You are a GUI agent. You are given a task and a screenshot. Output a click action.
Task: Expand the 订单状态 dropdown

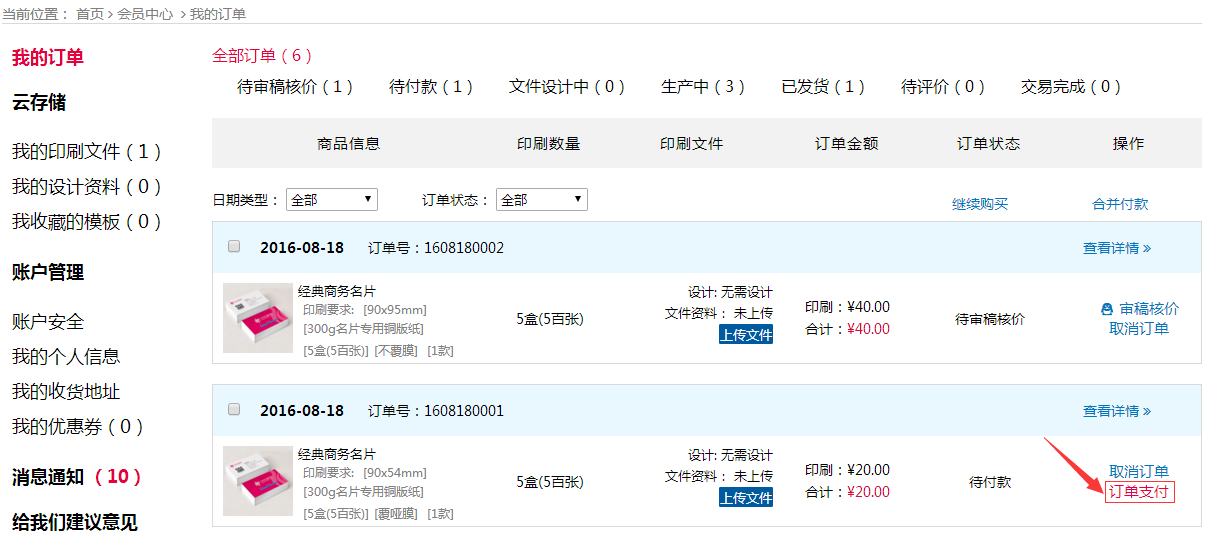(542, 200)
